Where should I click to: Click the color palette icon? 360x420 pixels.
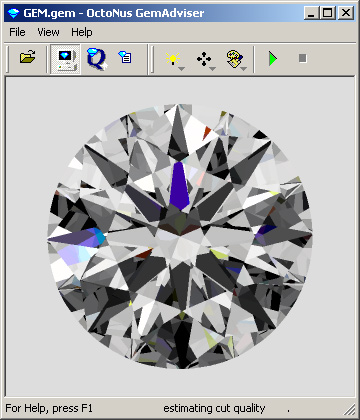235,59
